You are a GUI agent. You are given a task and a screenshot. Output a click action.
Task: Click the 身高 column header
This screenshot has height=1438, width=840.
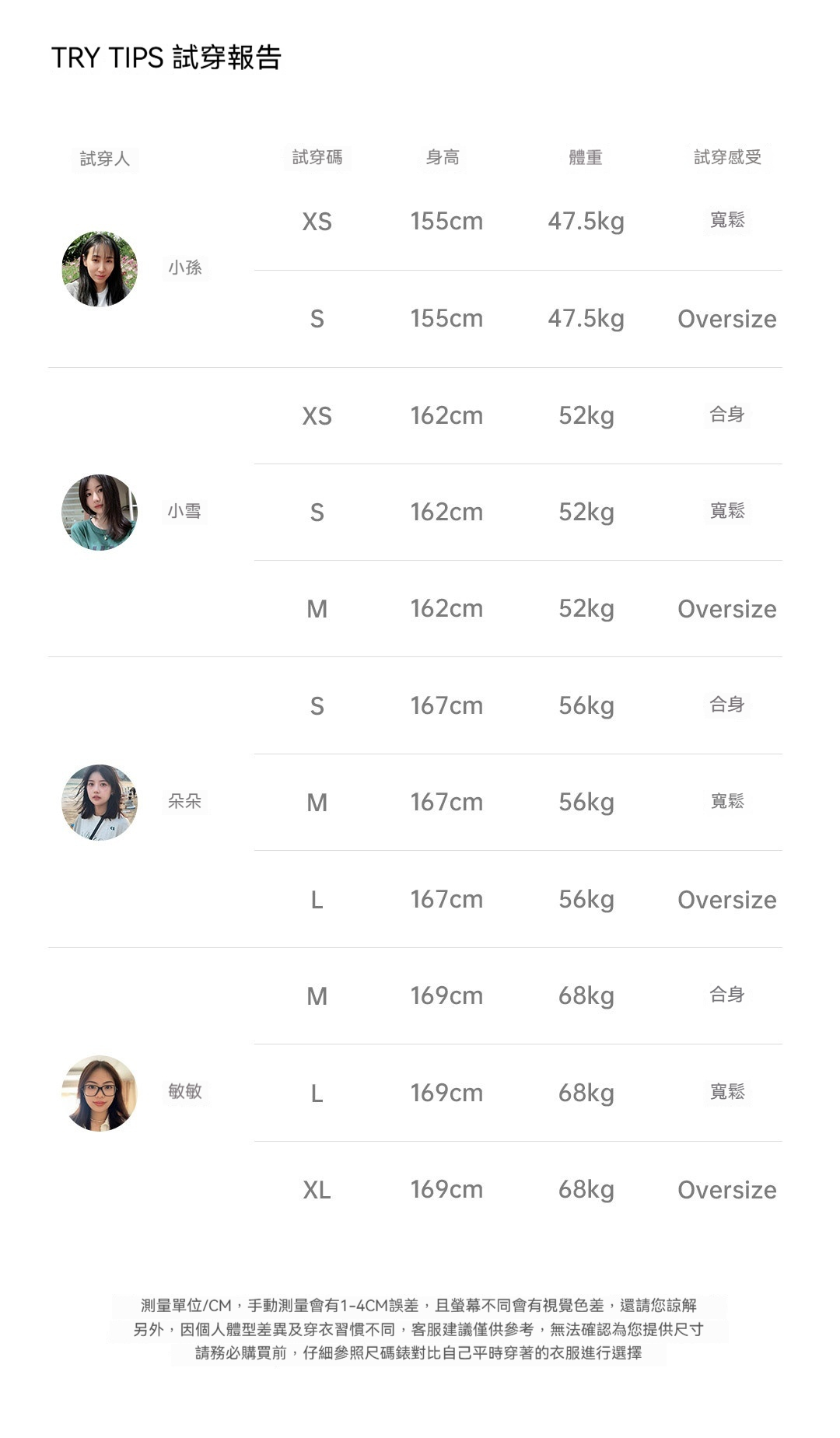point(443,157)
